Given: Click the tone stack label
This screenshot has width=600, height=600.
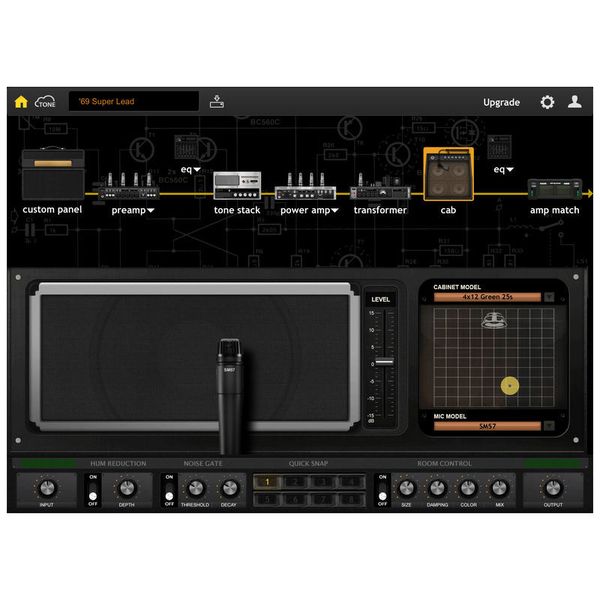Looking at the screenshot, I should click(x=237, y=210).
